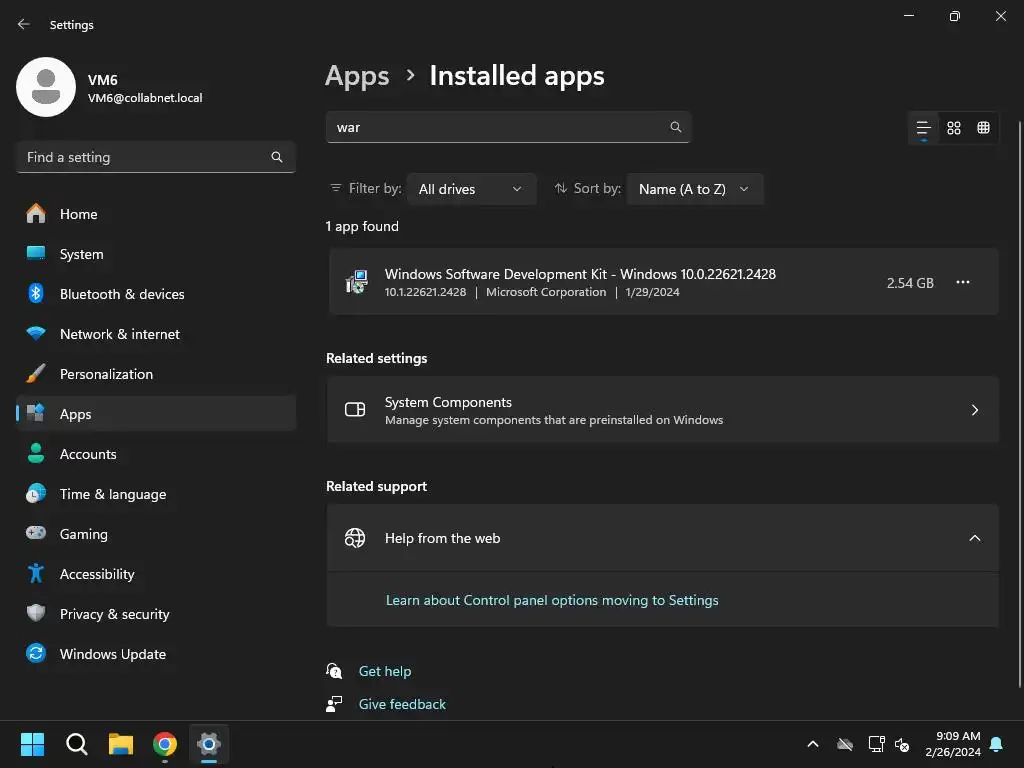This screenshot has width=1024, height=768.
Task: Open the Control panel options help link
Action: [552, 600]
